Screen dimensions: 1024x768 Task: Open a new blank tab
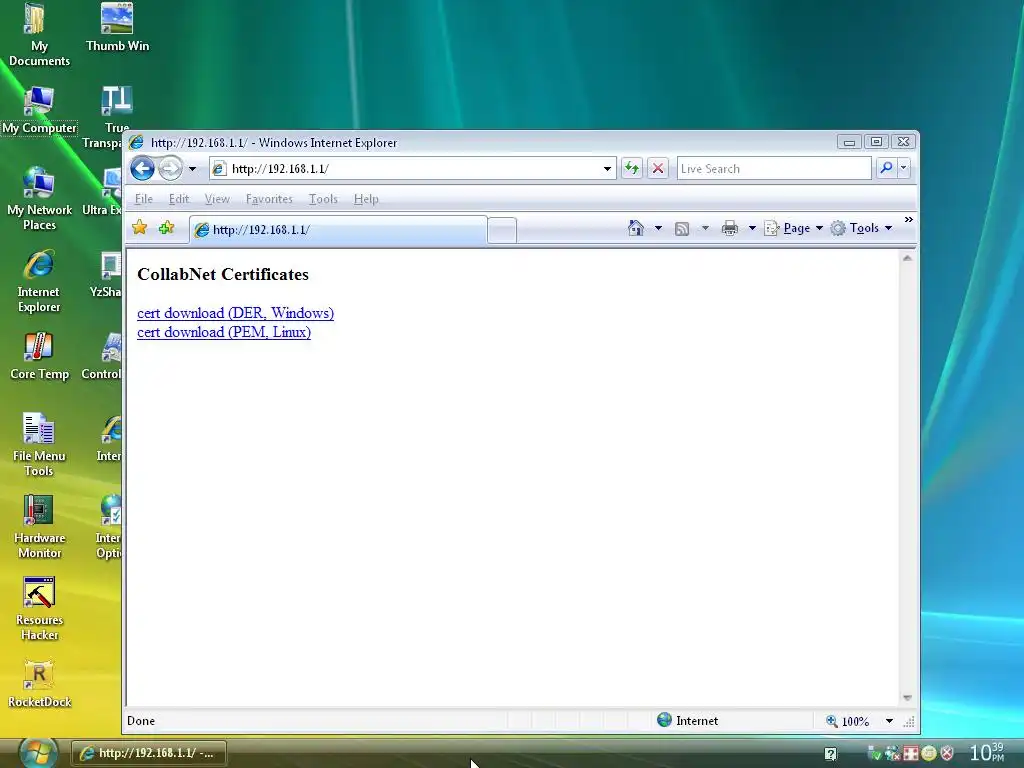tap(502, 231)
